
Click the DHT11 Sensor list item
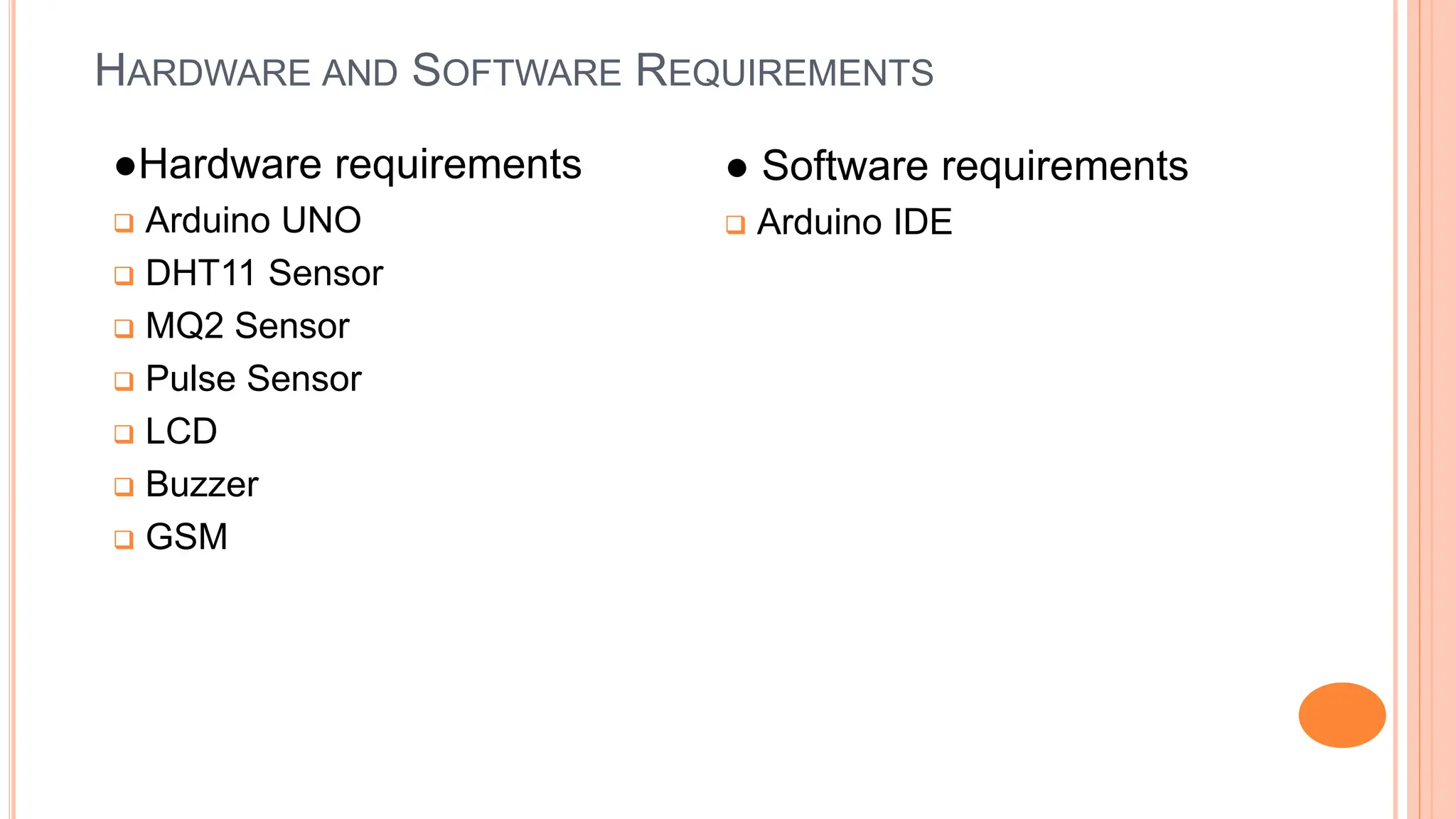[264, 273]
